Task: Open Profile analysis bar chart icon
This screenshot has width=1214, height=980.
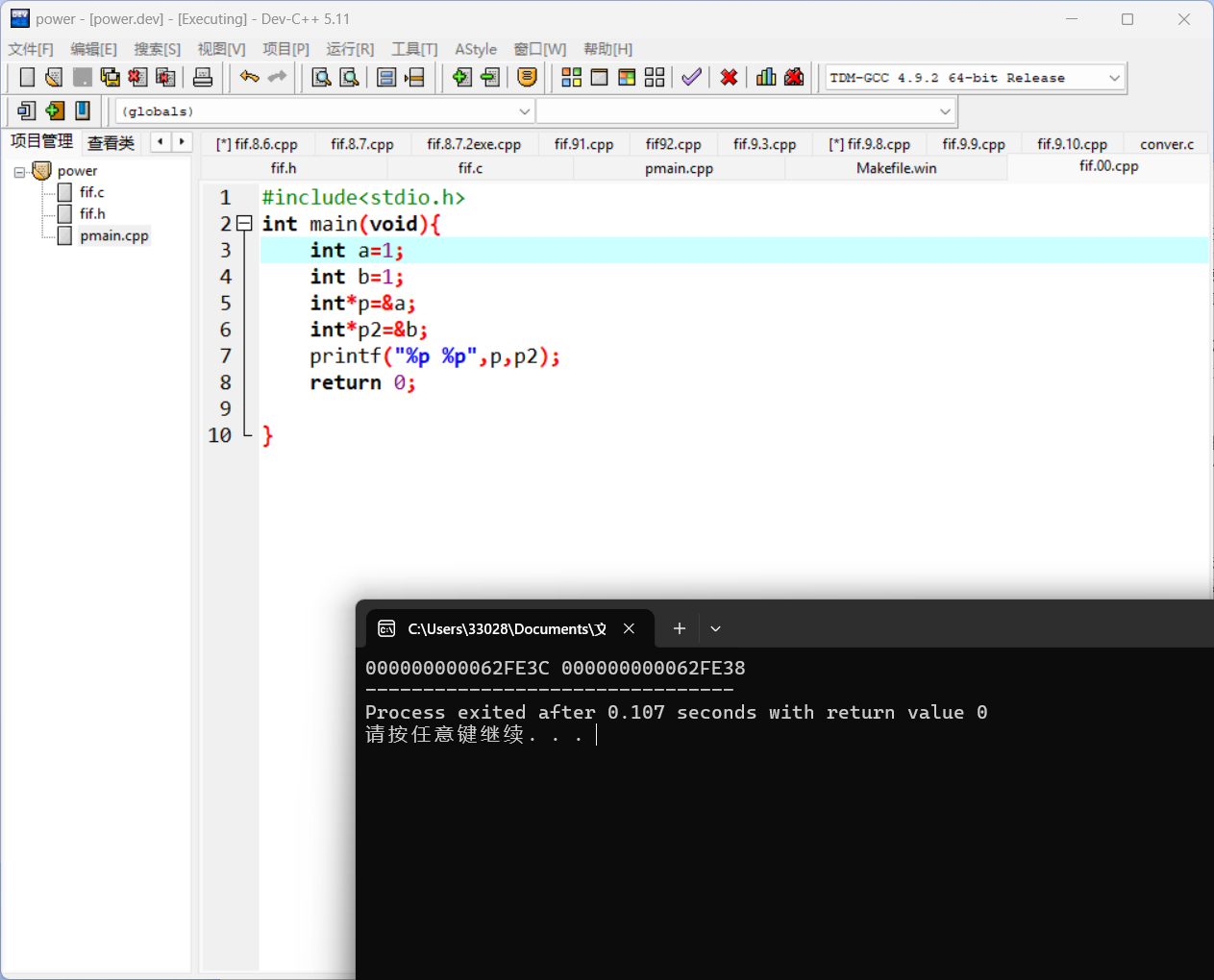Action: pyautogui.click(x=766, y=78)
